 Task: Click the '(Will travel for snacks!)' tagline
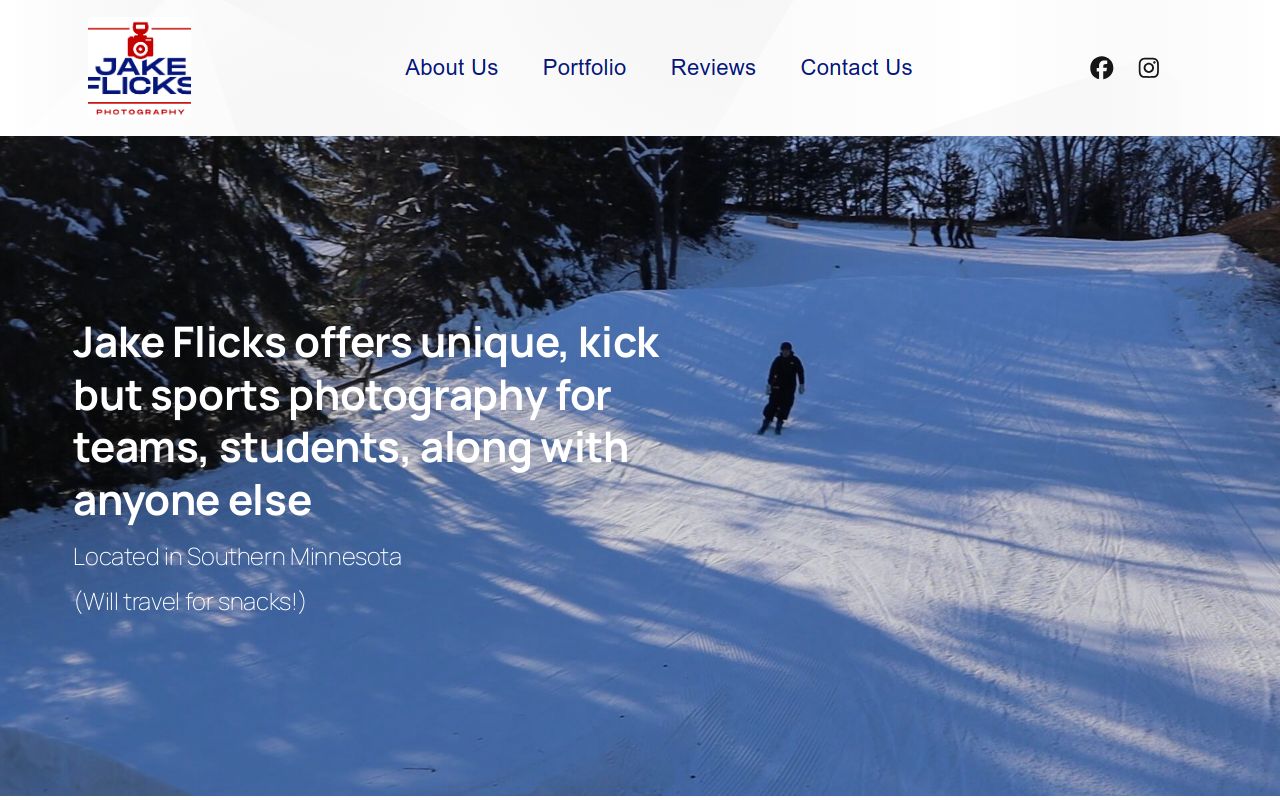pyautogui.click(x=190, y=601)
